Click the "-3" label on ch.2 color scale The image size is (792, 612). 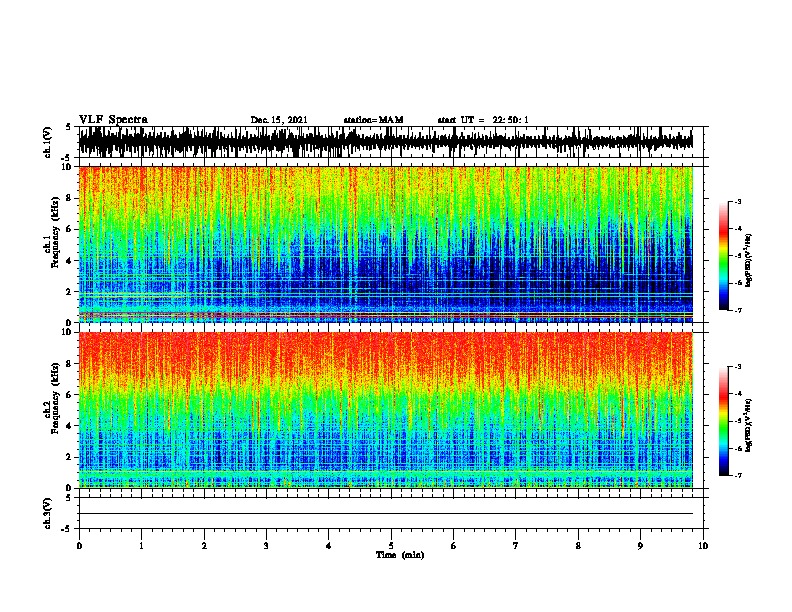(738, 367)
